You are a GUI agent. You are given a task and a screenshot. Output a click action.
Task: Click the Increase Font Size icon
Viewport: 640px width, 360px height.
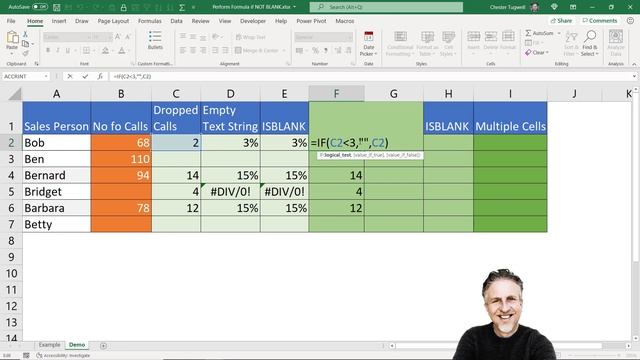[x=118, y=37]
